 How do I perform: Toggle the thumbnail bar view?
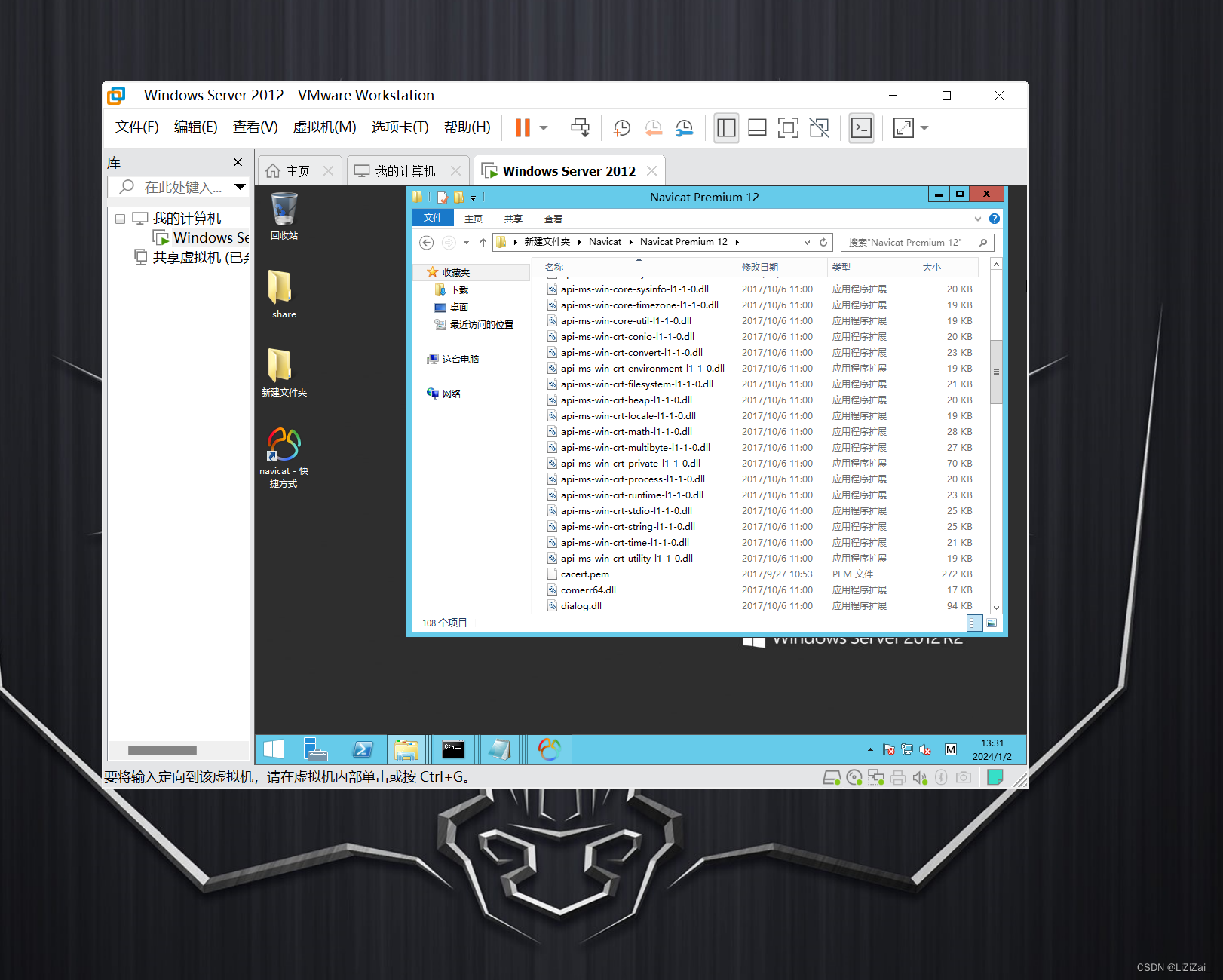click(x=757, y=127)
